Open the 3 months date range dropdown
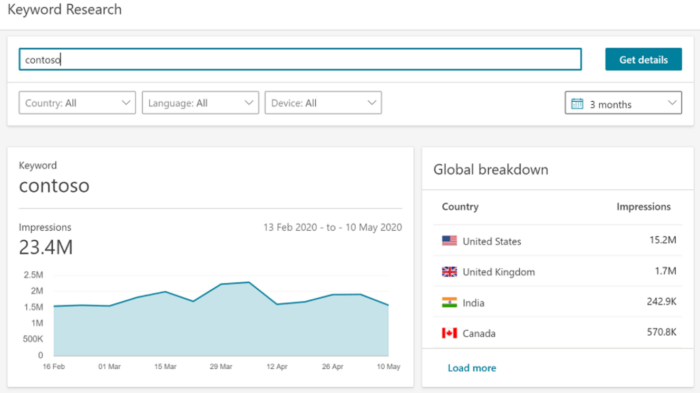700x393 pixels. coord(623,103)
